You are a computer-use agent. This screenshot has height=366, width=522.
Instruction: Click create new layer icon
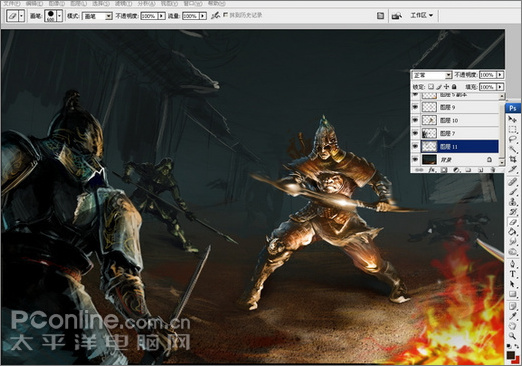coord(480,170)
